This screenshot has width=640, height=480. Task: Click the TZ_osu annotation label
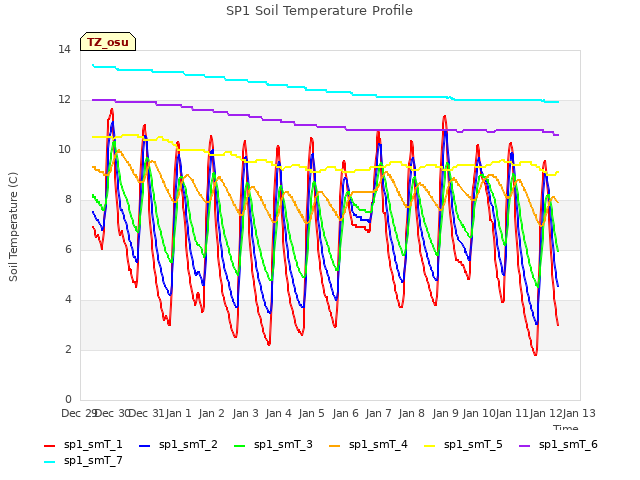(x=108, y=42)
